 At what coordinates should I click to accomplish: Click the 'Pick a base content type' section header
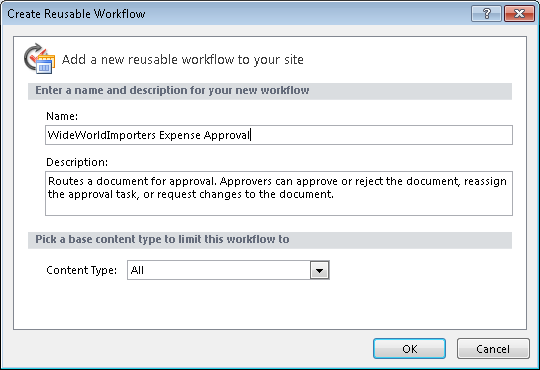[270, 240]
